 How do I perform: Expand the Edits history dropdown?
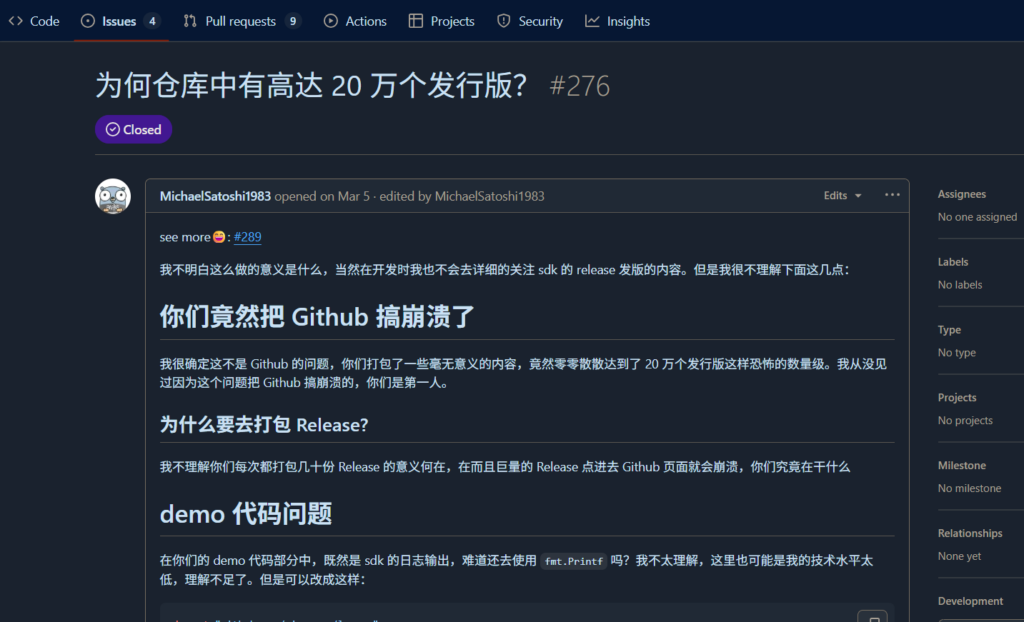click(842, 196)
